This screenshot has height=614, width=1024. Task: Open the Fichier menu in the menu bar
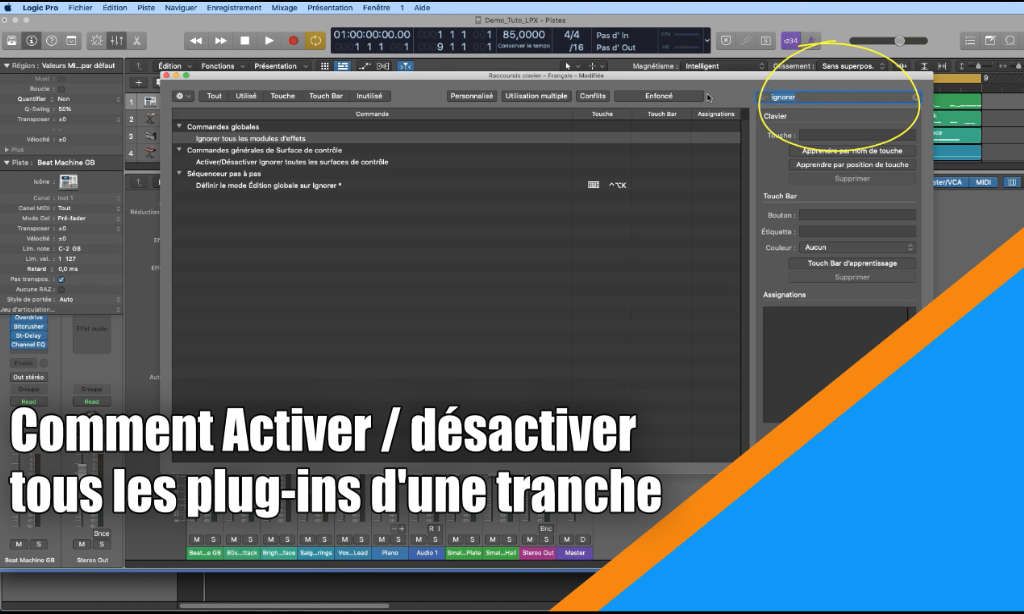tap(80, 8)
